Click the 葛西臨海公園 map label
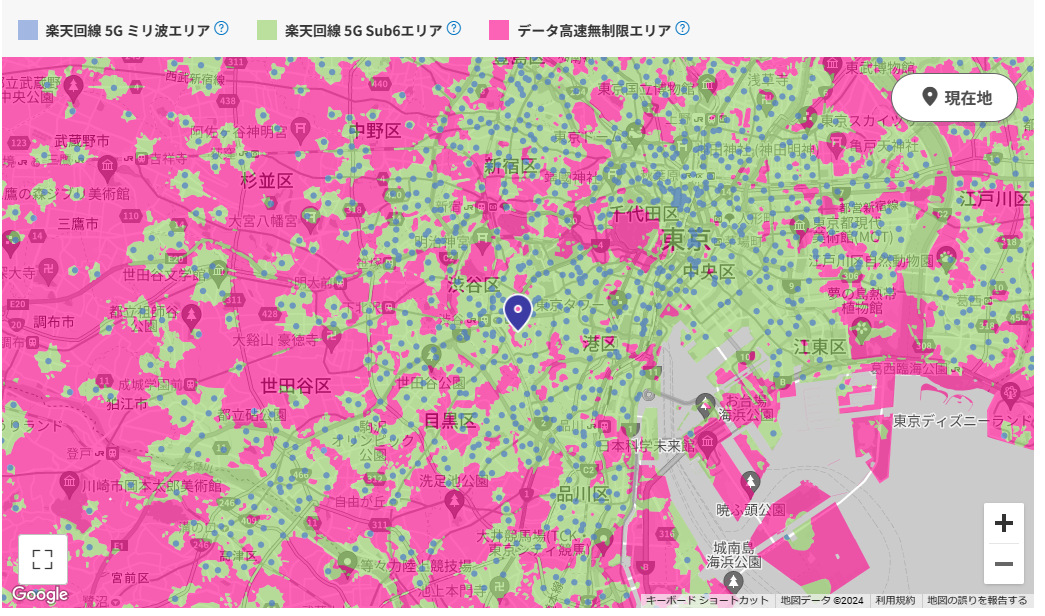 [x=909, y=369]
